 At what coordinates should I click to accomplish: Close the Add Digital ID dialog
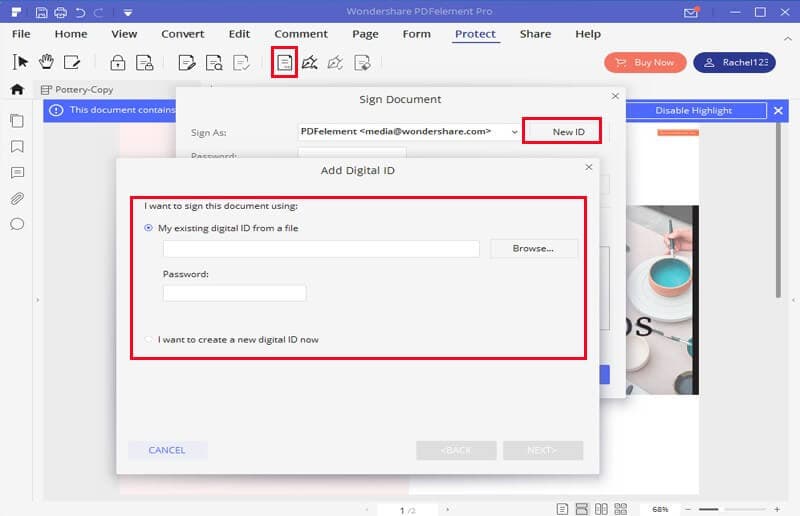(x=589, y=167)
